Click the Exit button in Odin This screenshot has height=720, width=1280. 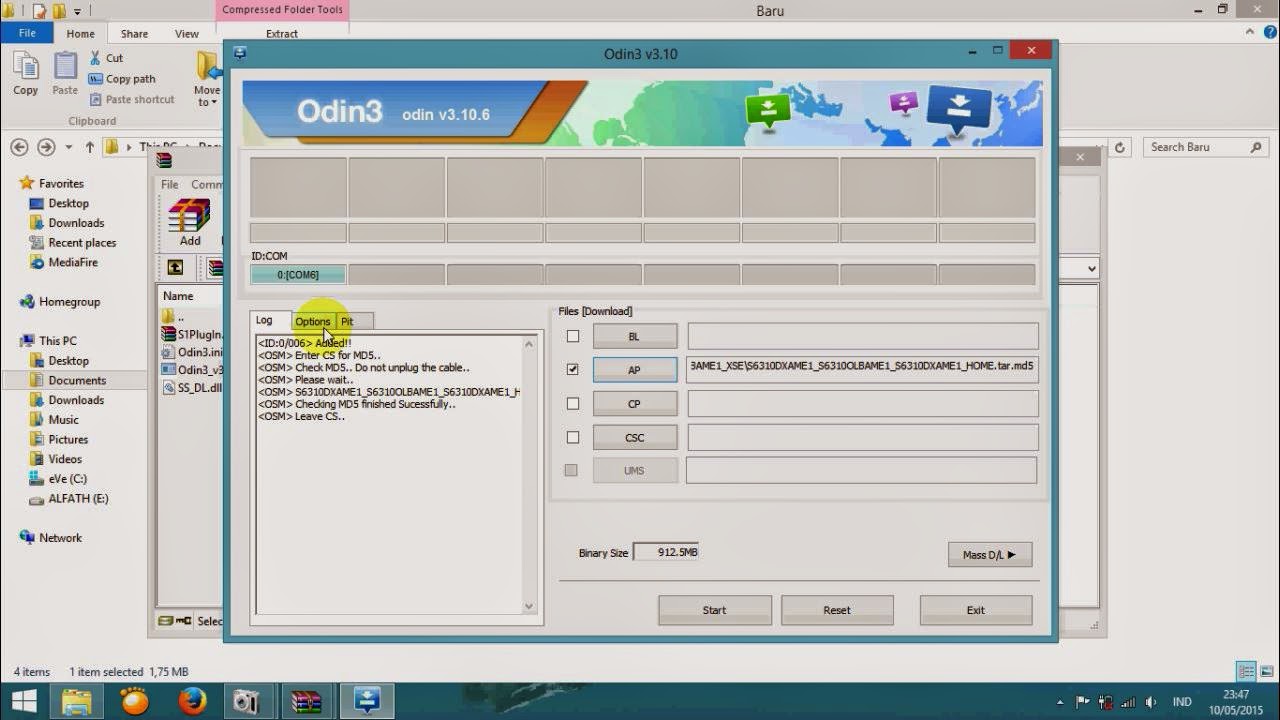click(976, 610)
